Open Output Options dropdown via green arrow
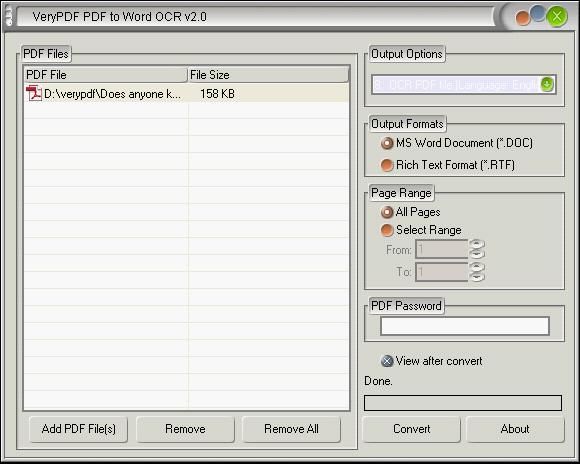 click(x=547, y=84)
